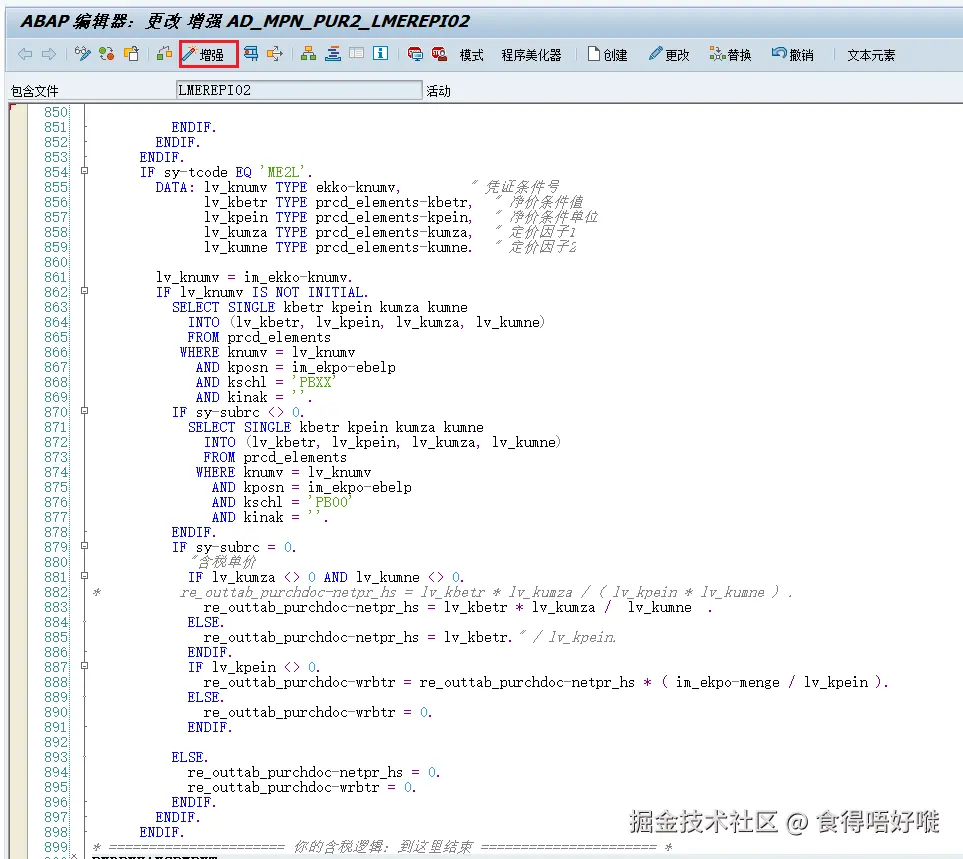Image resolution: width=963 pixels, height=859 pixels.
Task: Collapse the IF sy-subrc block at line 870
Action: 85,411
